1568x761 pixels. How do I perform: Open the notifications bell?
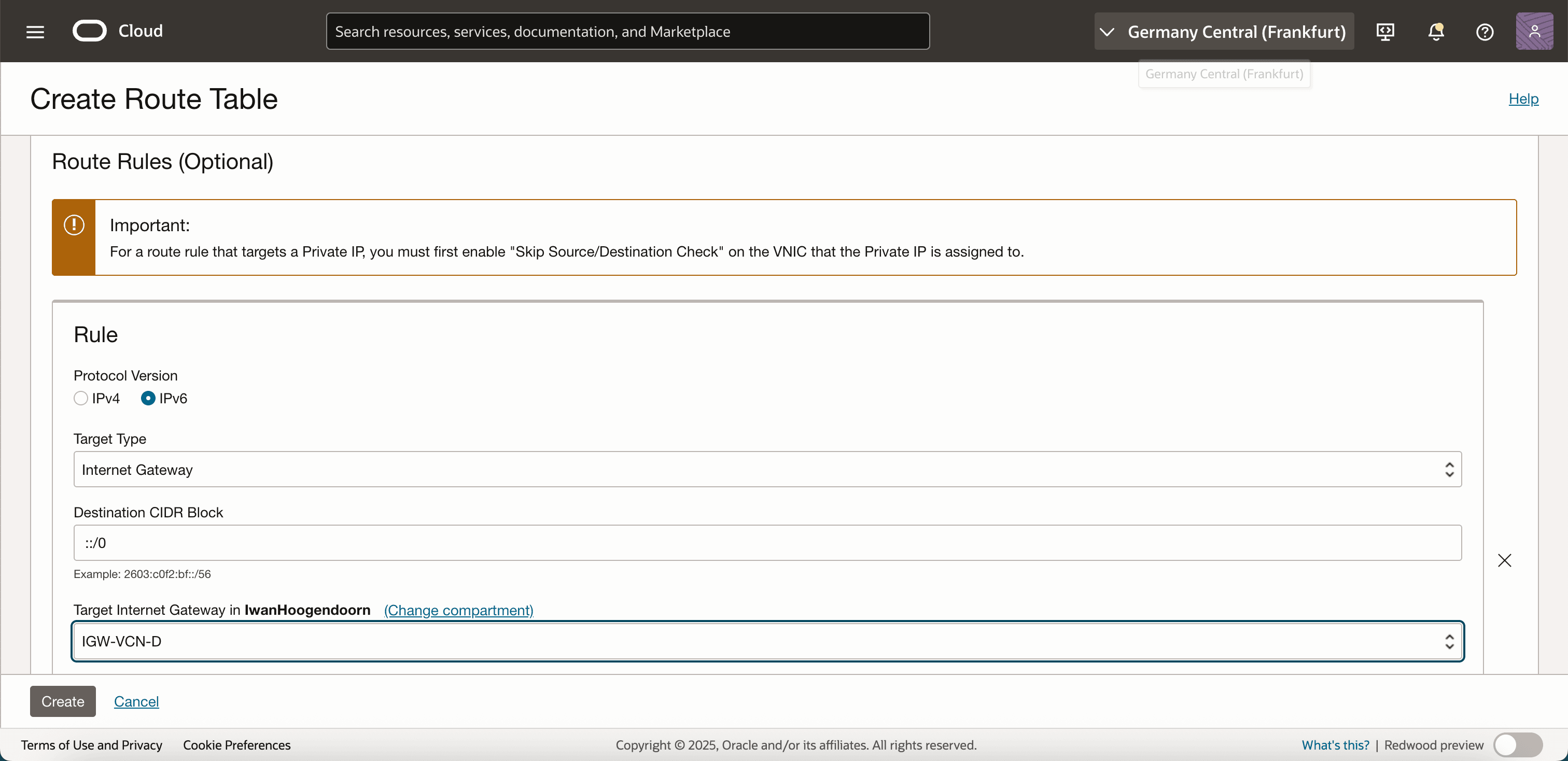coord(1436,32)
